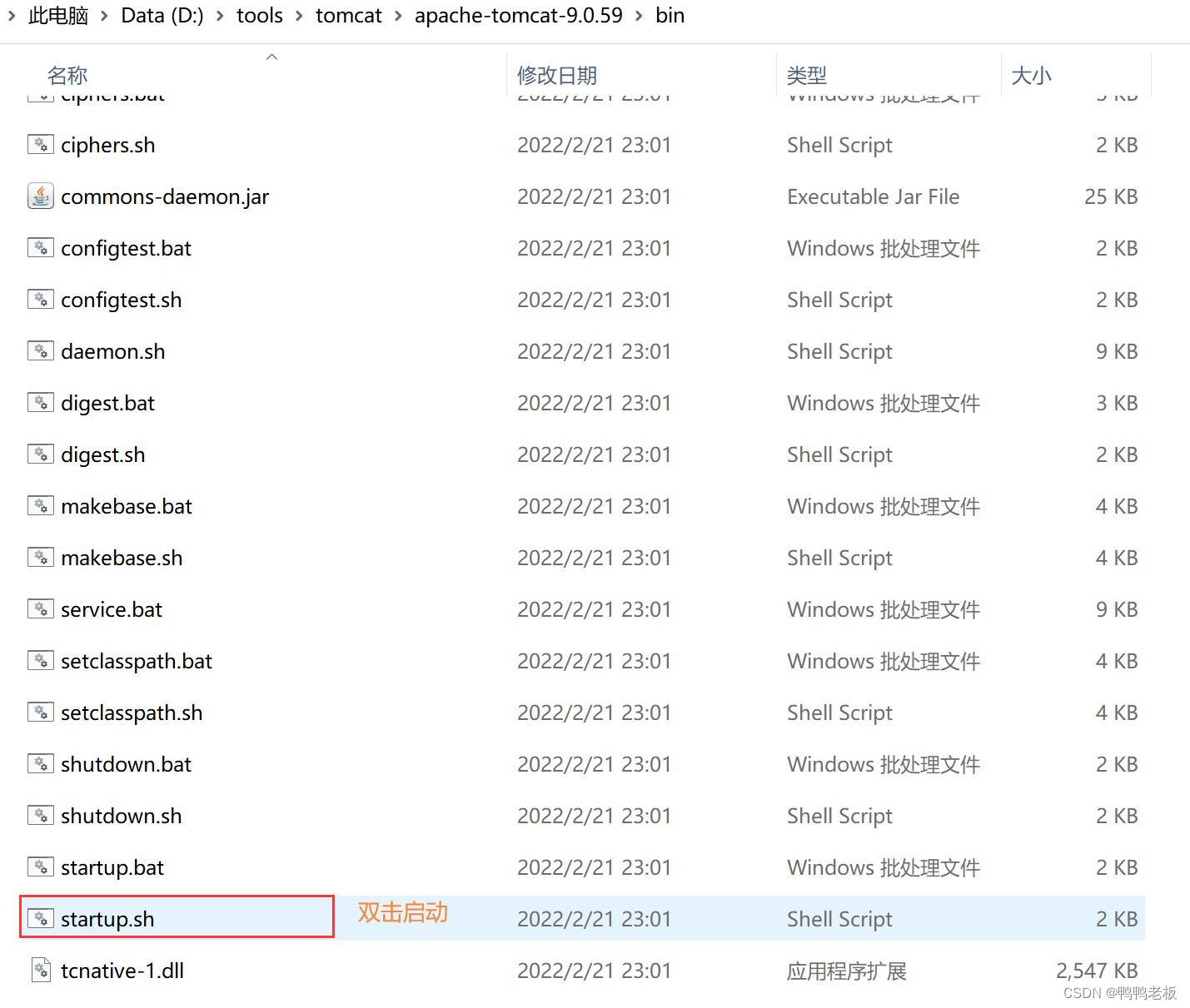1190x1008 pixels.
Task: Toggle the sort direction arrow above 名称
Action: (271, 56)
